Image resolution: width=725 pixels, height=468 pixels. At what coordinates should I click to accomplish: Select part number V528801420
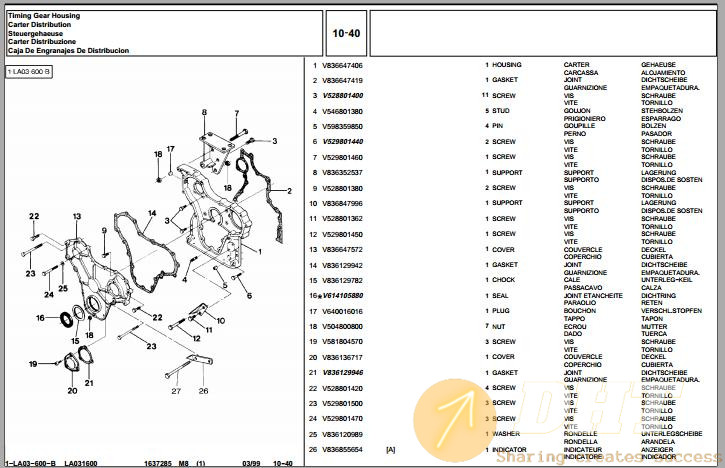click(342, 388)
